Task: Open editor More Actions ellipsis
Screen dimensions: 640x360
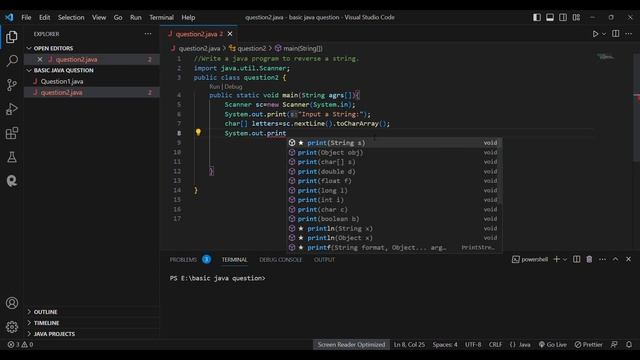Action: (x=629, y=33)
